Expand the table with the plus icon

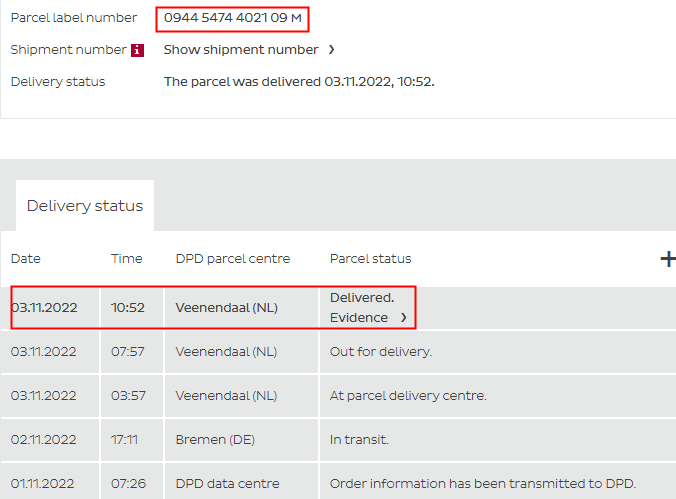point(667,259)
